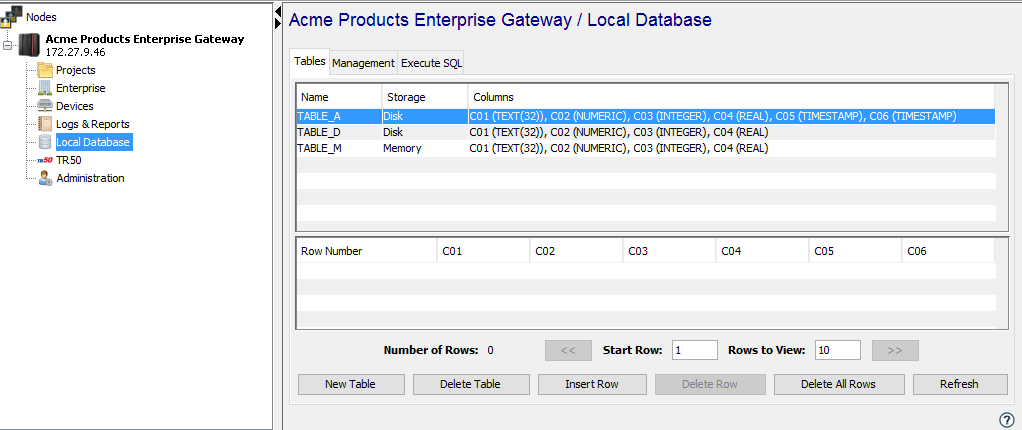Click the TR50 logo icon
The width and height of the screenshot is (1022, 430).
pyautogui.click(x=45, y=160)
